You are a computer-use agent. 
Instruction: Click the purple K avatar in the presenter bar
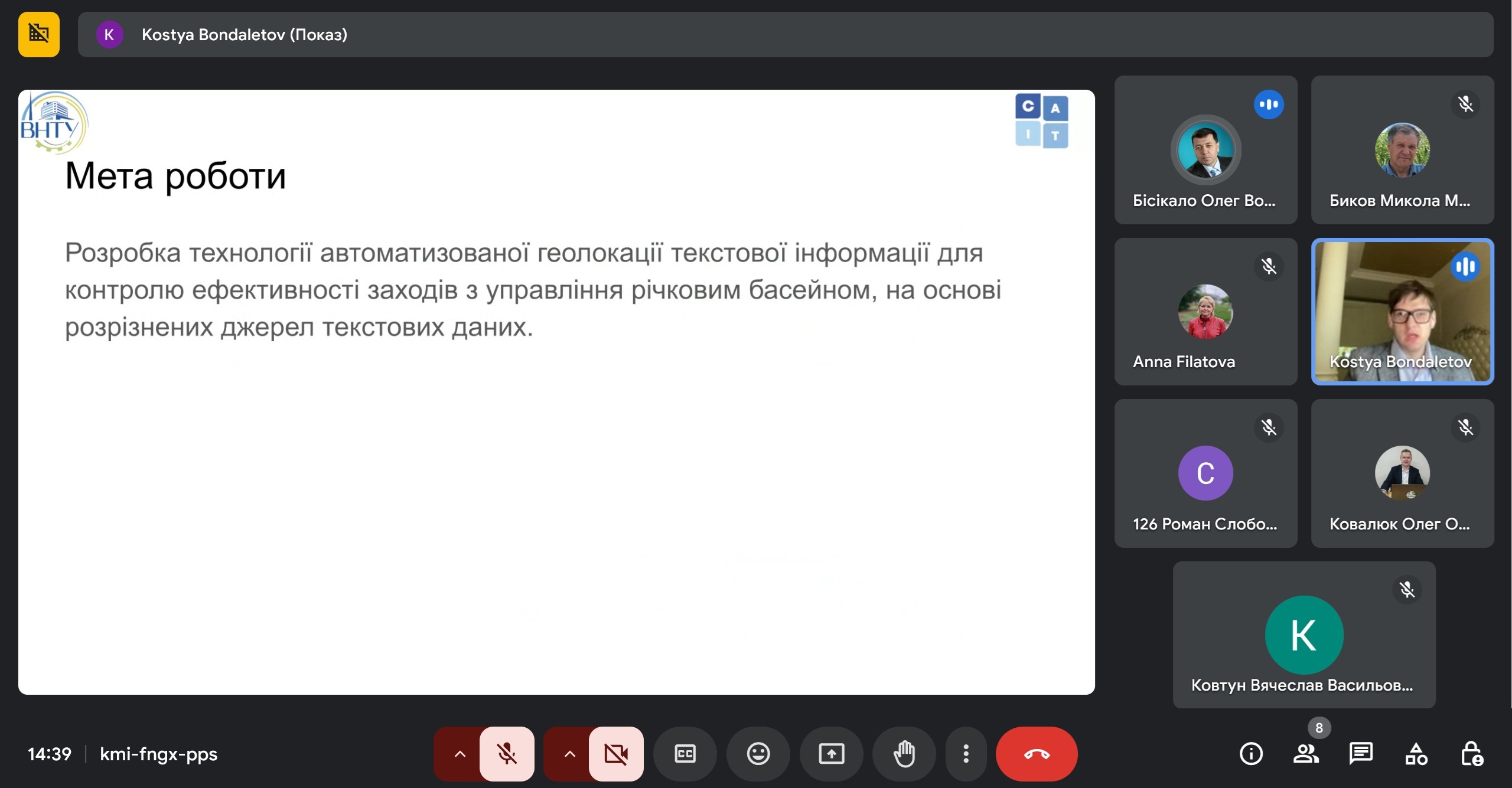pyautogui.click(x=109, y=34)
